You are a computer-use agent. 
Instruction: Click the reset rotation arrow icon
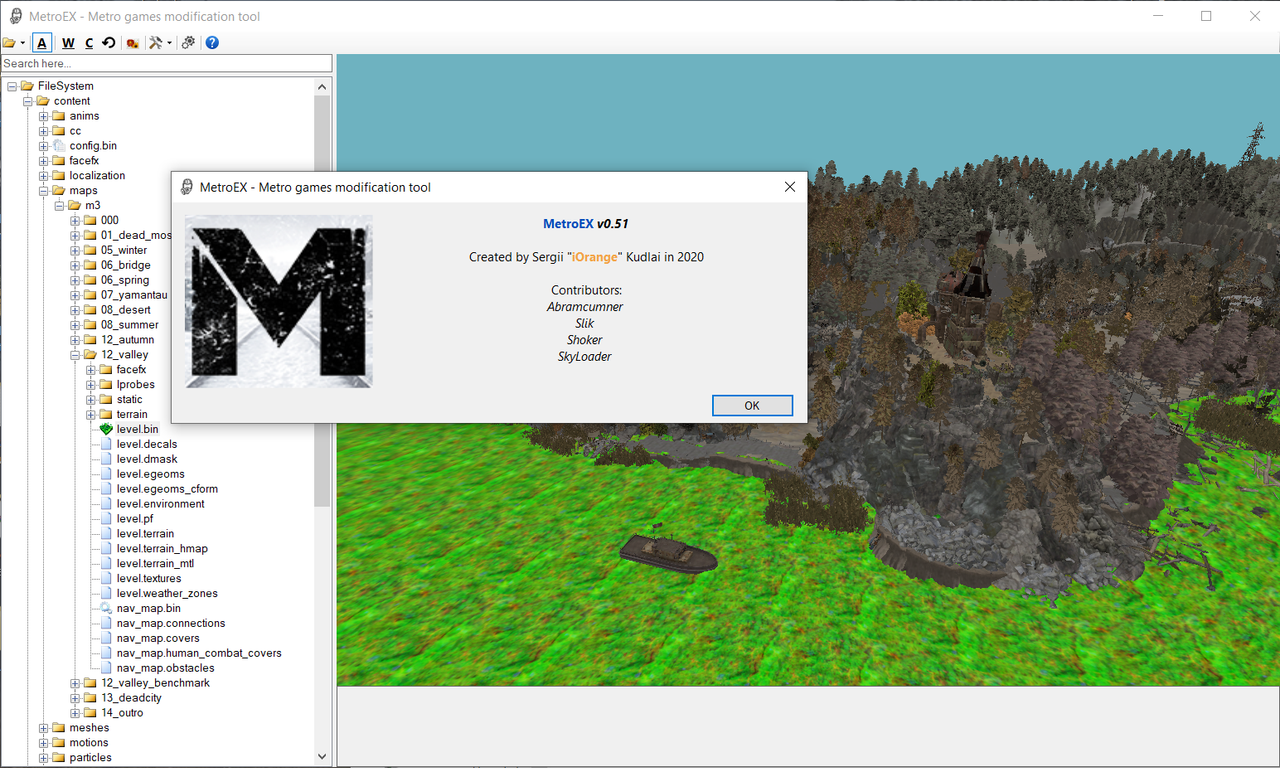[109, 43]
